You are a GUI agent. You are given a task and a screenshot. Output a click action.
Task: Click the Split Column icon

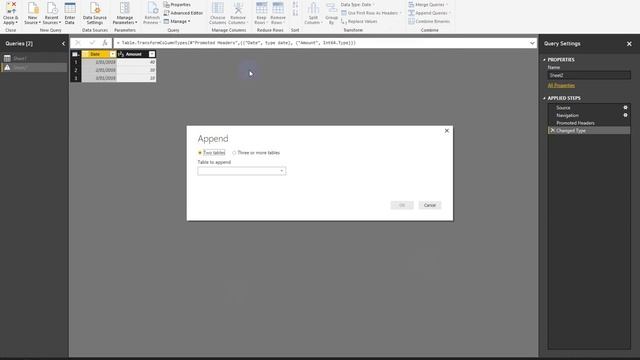coord(313,8)
